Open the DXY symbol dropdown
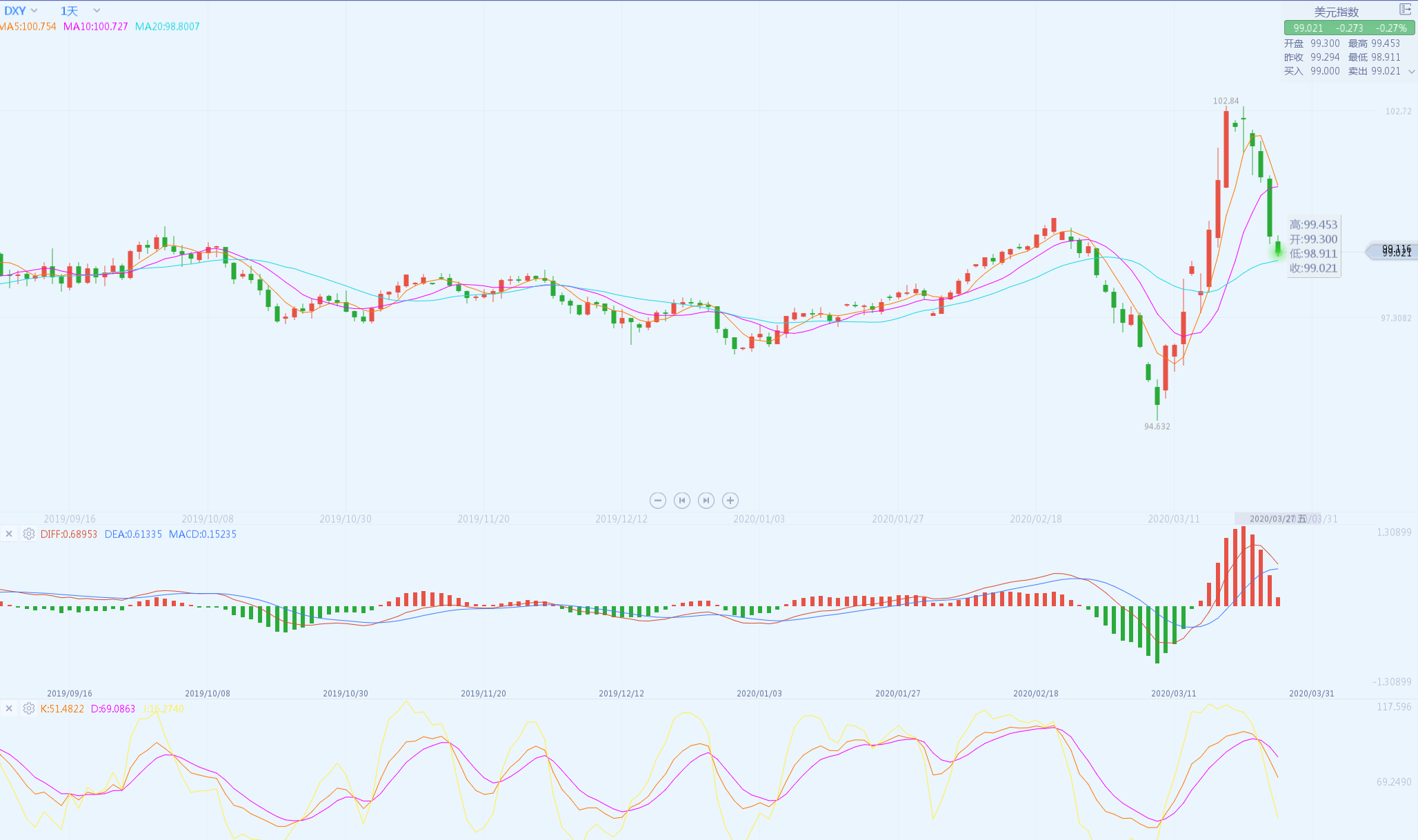 click(x=21, y=11)
